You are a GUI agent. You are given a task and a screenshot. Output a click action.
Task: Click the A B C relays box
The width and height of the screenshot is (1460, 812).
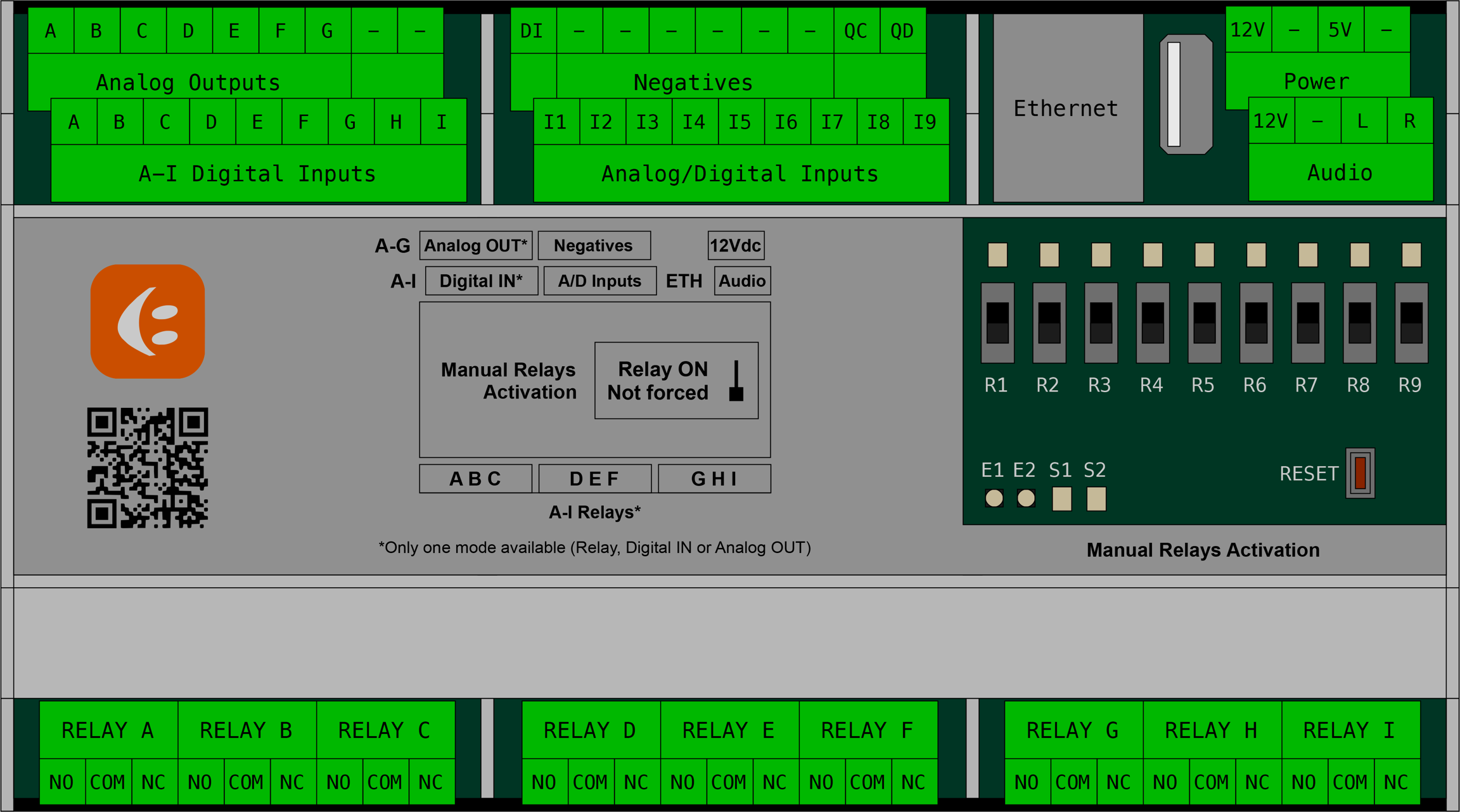pos(475,479)
